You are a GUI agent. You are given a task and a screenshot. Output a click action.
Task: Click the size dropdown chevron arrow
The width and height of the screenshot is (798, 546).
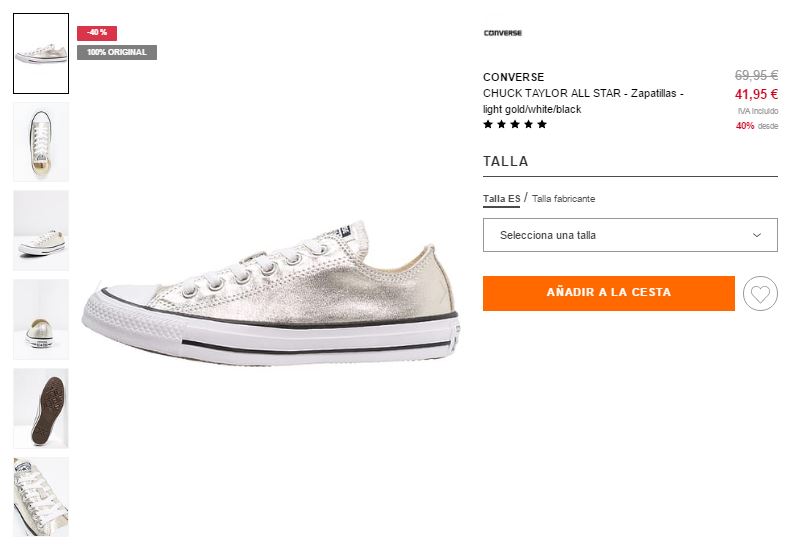757,236
